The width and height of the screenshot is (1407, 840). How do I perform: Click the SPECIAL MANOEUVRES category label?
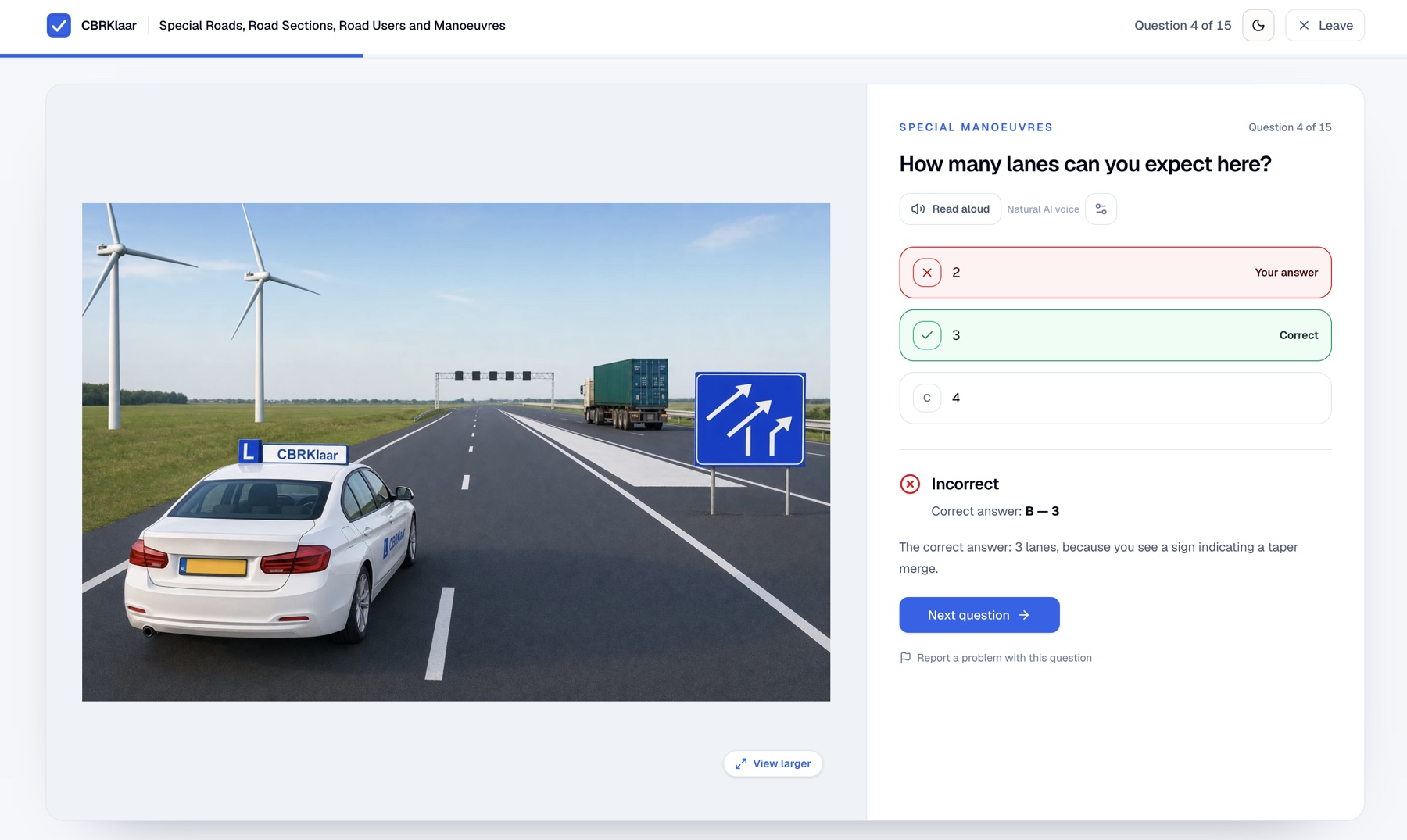pyautogui.click(x=976, y=127)
